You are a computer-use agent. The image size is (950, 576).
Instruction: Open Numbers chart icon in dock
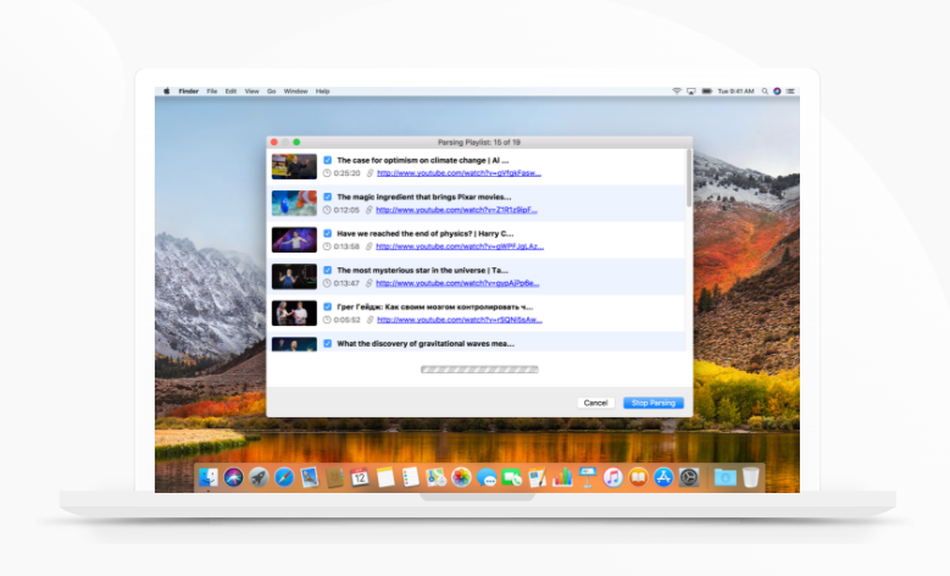[562, 478]
